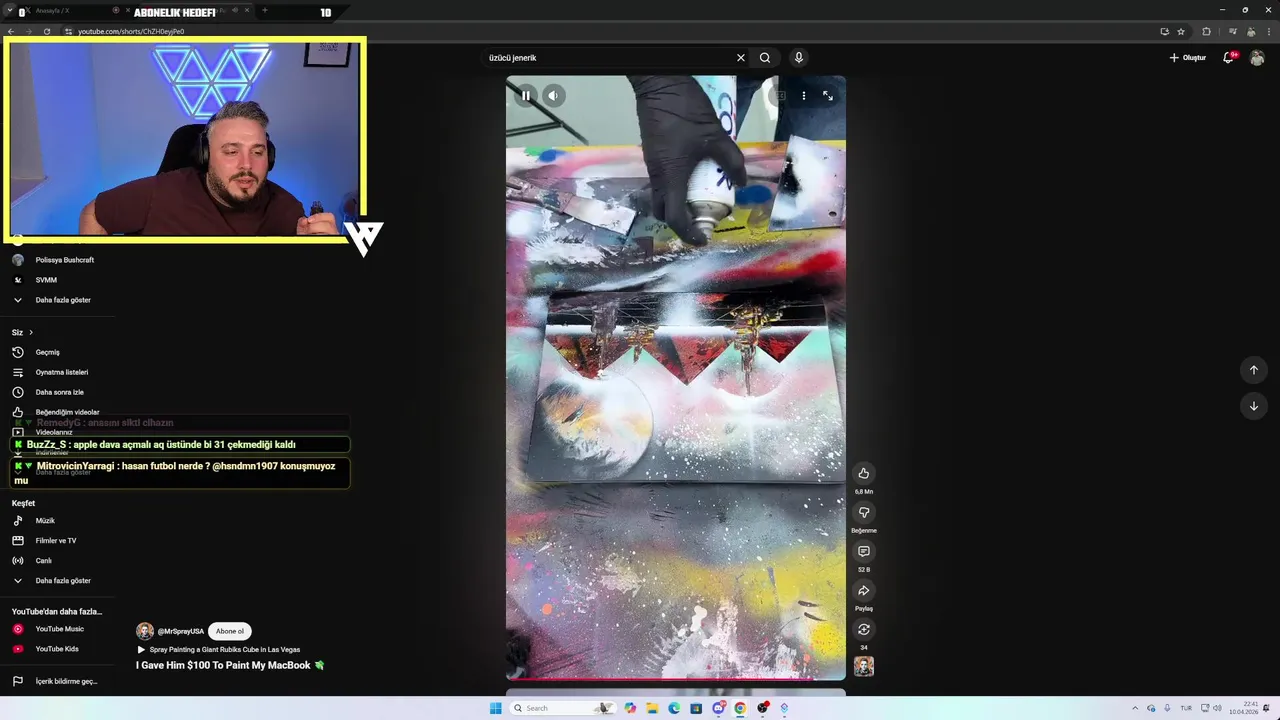This screenshot has width=1280, height=720.
Task: Click the install app icon in address bar
Action: (x=1164, y=32)
